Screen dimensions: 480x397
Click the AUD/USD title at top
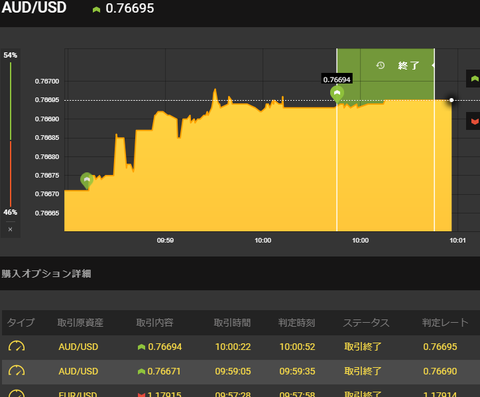tap(34, 7)
